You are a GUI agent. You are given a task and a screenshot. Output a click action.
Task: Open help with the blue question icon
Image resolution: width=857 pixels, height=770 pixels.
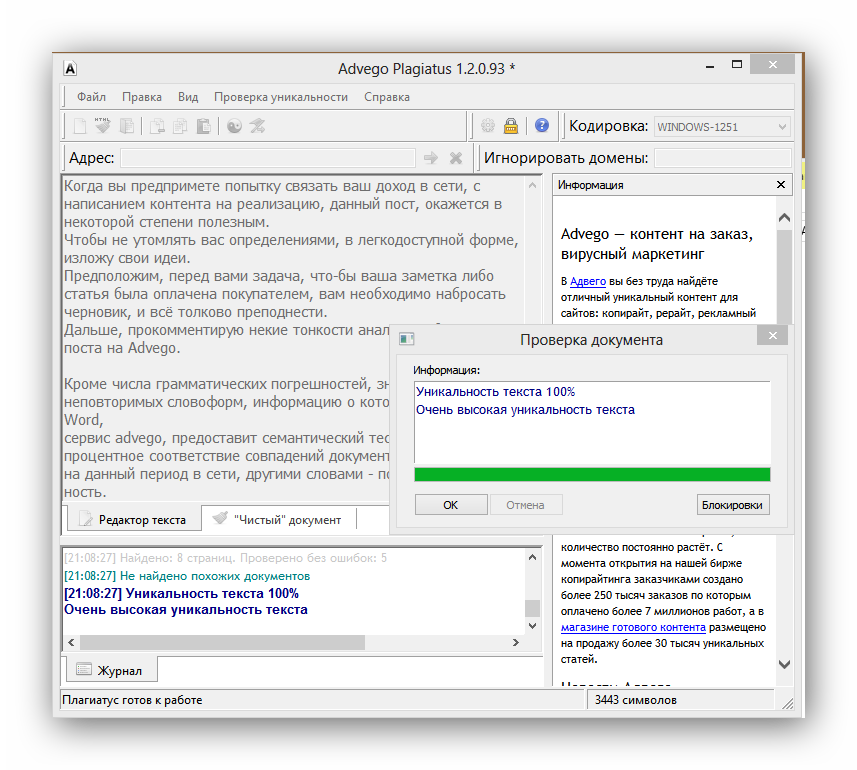[x=542, y=126]
